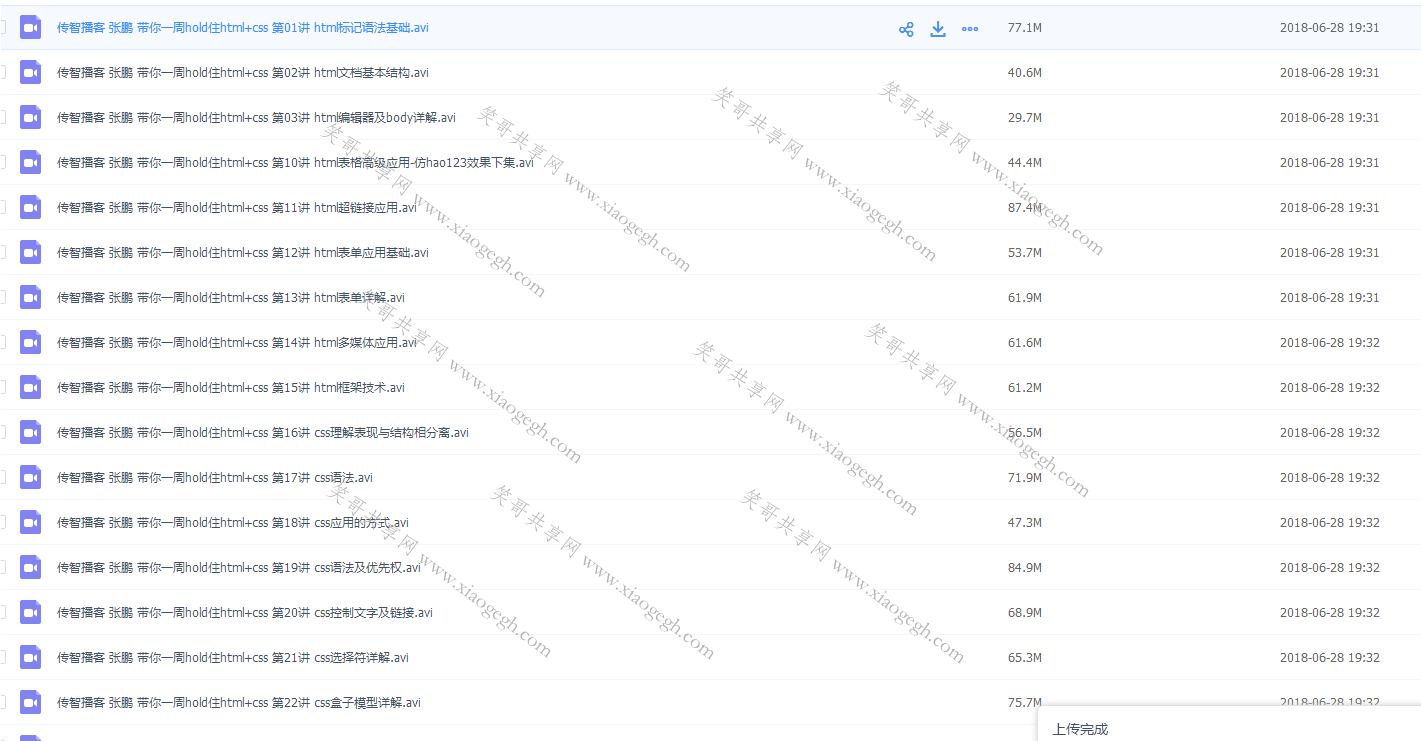Click the file size 61.9M
The image size is (1421, 741).
click(x=1025, y=298)
